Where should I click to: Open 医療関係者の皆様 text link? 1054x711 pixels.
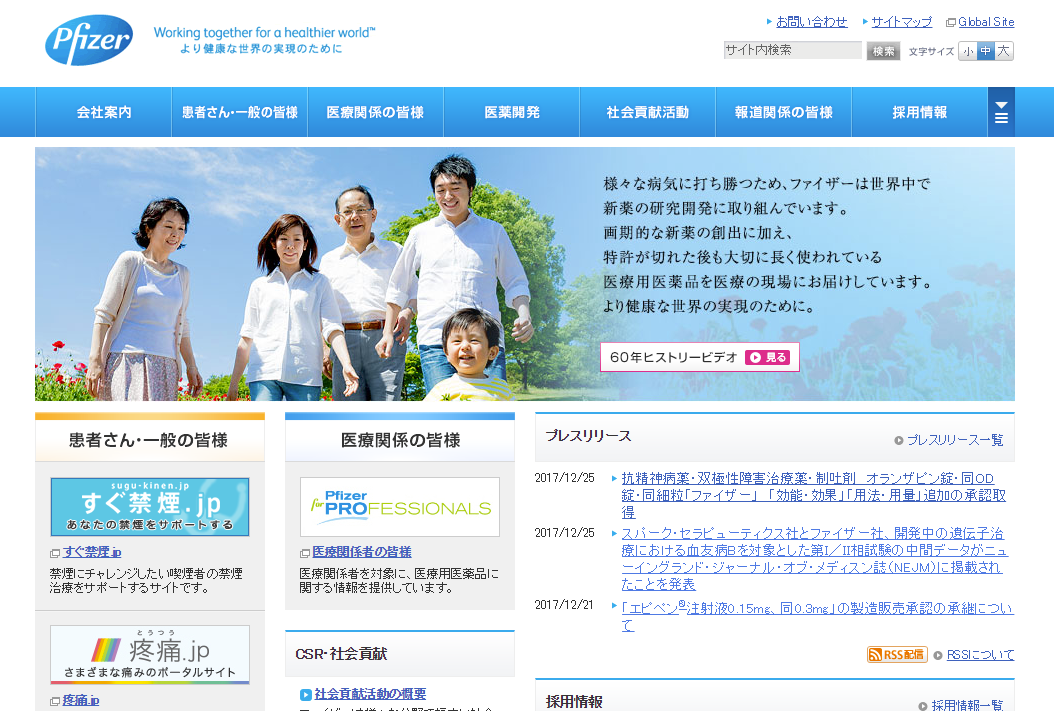[362, 552]
